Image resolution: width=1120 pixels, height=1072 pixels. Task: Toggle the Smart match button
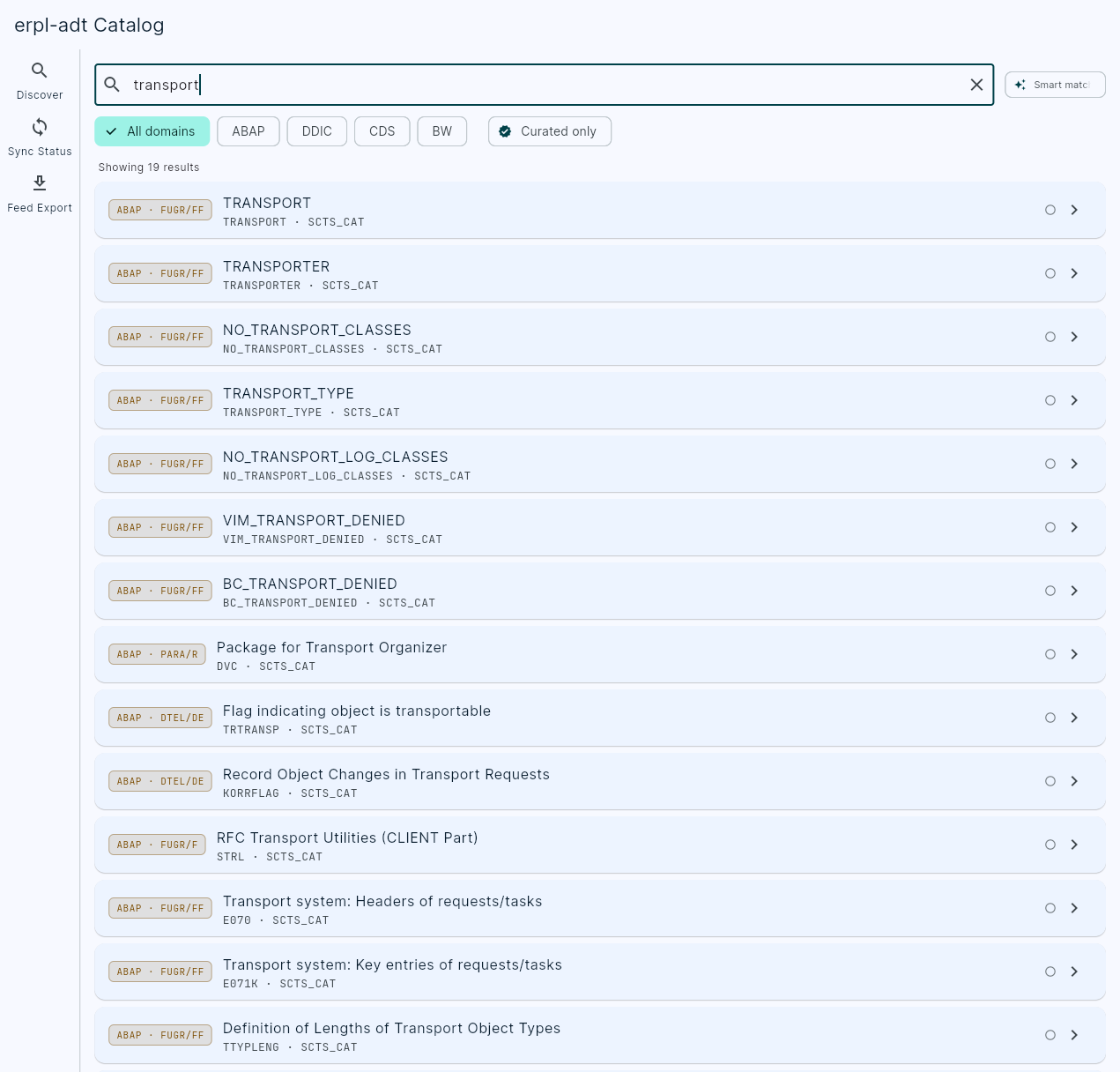click(x=1055, y=85)
